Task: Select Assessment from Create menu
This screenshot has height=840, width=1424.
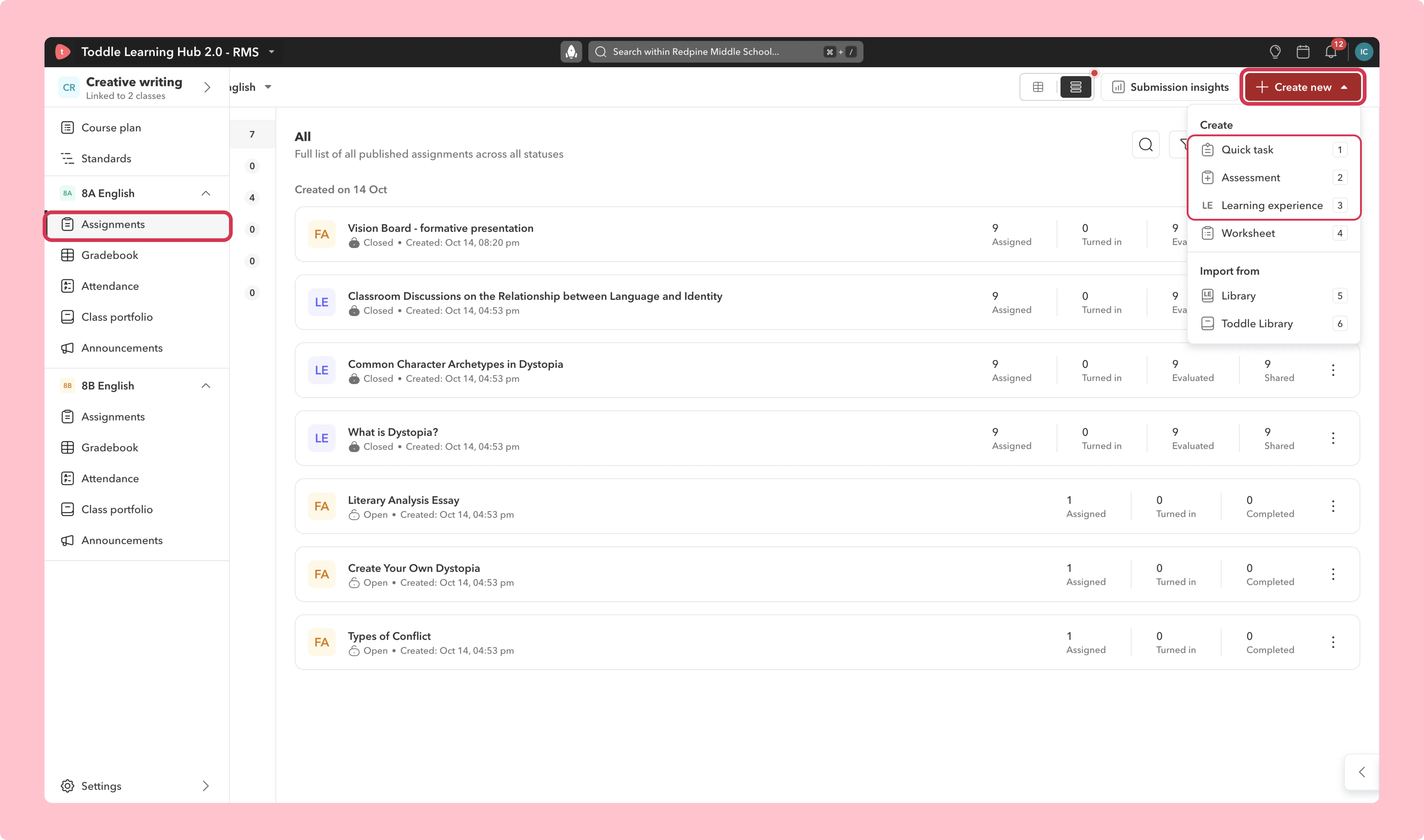Action: [1273, 178]
